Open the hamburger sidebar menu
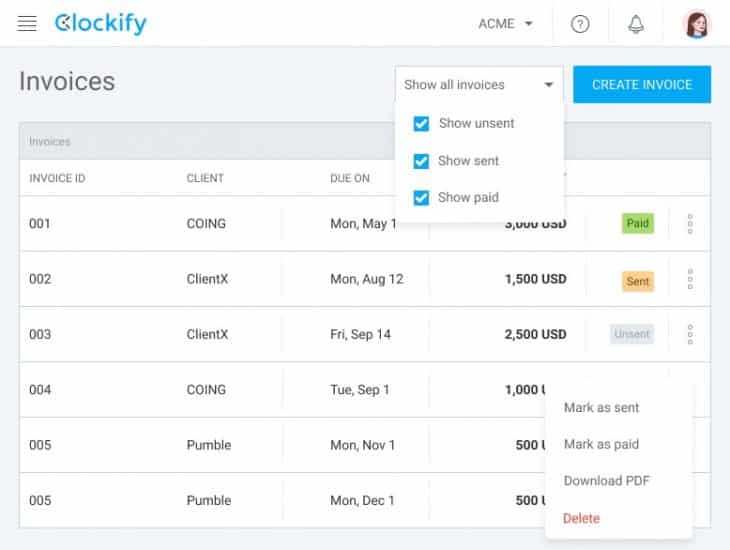Viewport: 730px width, 550px height. [27, 23]
